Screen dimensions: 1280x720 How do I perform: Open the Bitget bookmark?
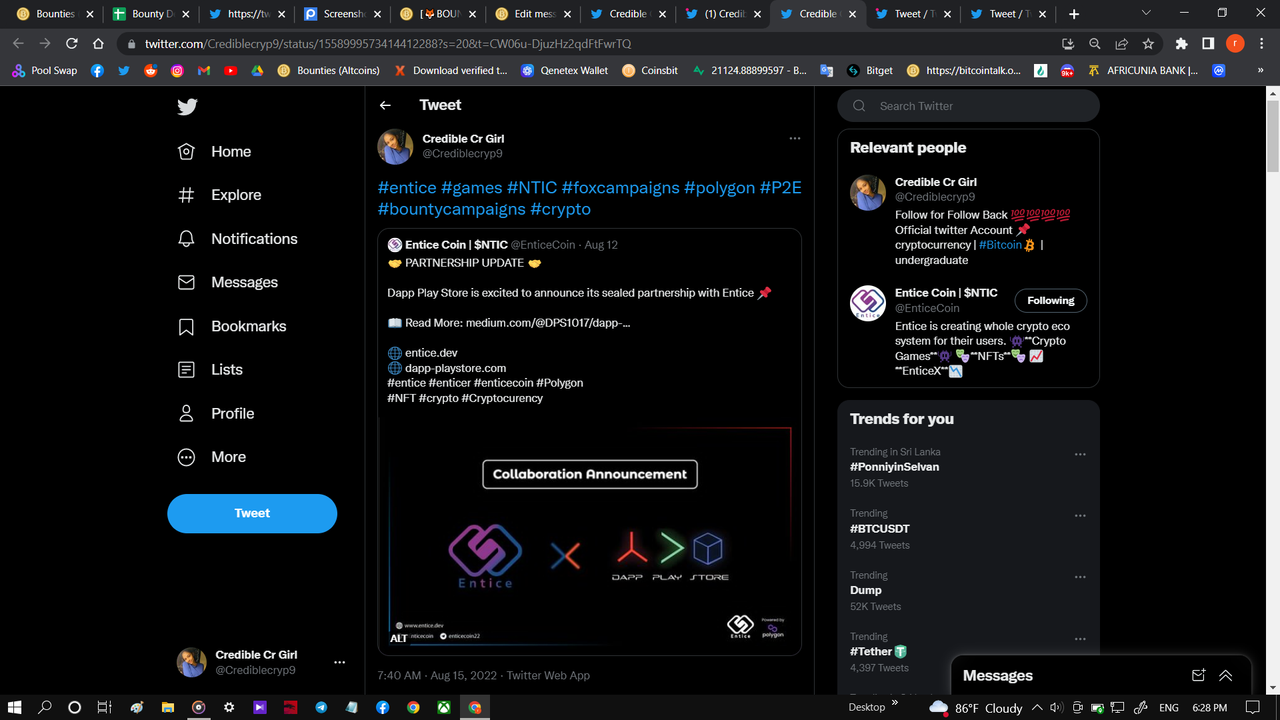[x=870, y=71]
